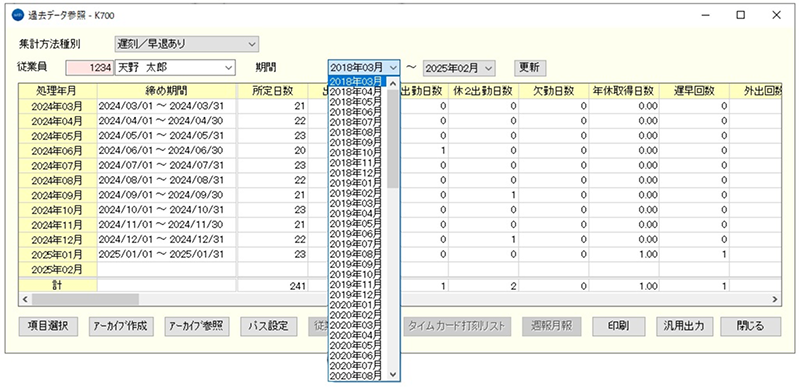Click 年休取得日数 value 1.00 in 2025年01月 row
Viewport: 800px width, 387px height.
tap(623, 254)
